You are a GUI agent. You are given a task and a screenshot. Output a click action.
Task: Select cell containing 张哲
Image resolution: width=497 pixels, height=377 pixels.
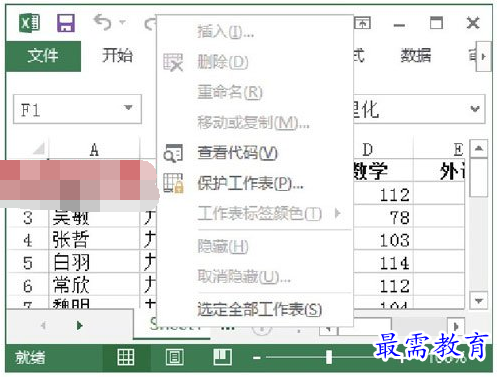click(x=94, y=240)
